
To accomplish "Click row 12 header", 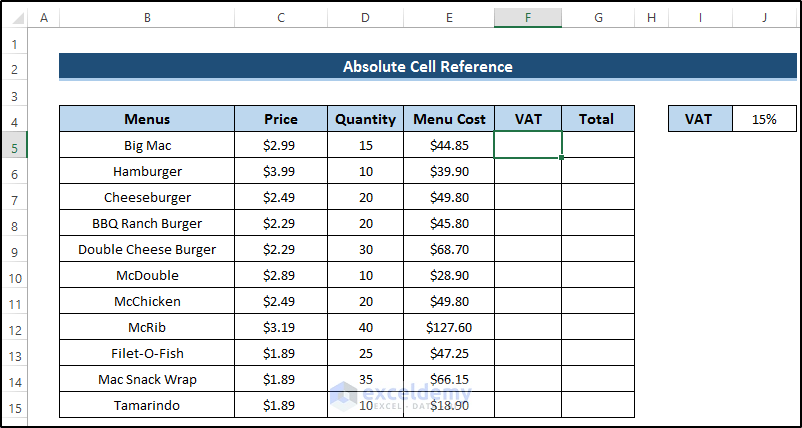I will tap(14, 328).
